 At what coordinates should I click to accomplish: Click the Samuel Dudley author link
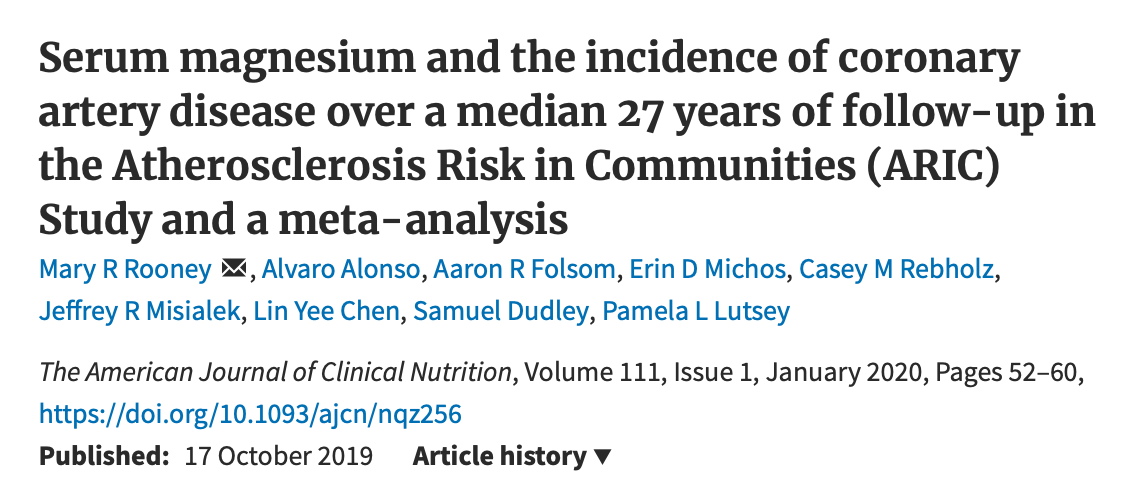[501, 311]
